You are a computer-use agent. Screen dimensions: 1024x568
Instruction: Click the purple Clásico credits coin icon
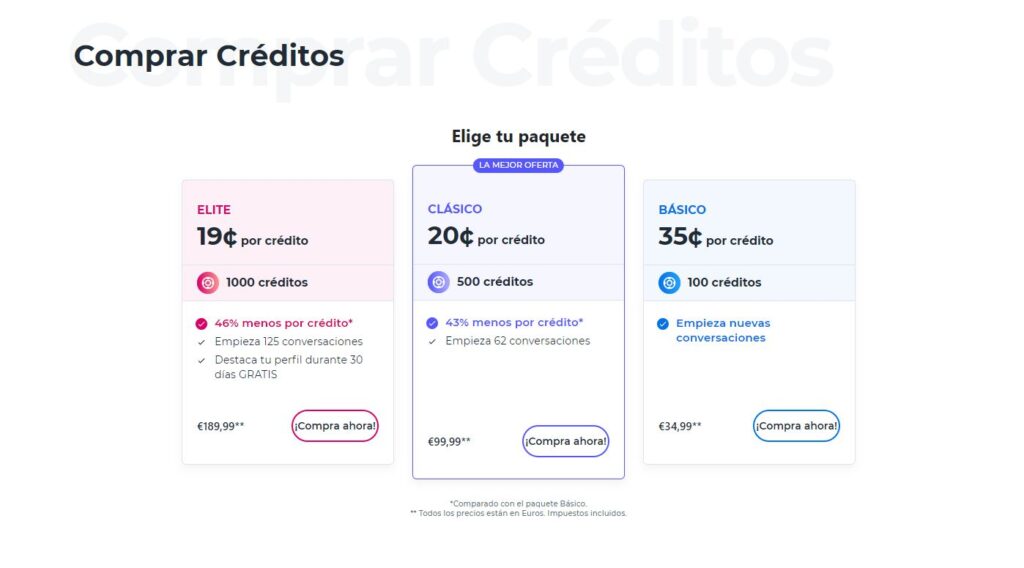[438, 282]
